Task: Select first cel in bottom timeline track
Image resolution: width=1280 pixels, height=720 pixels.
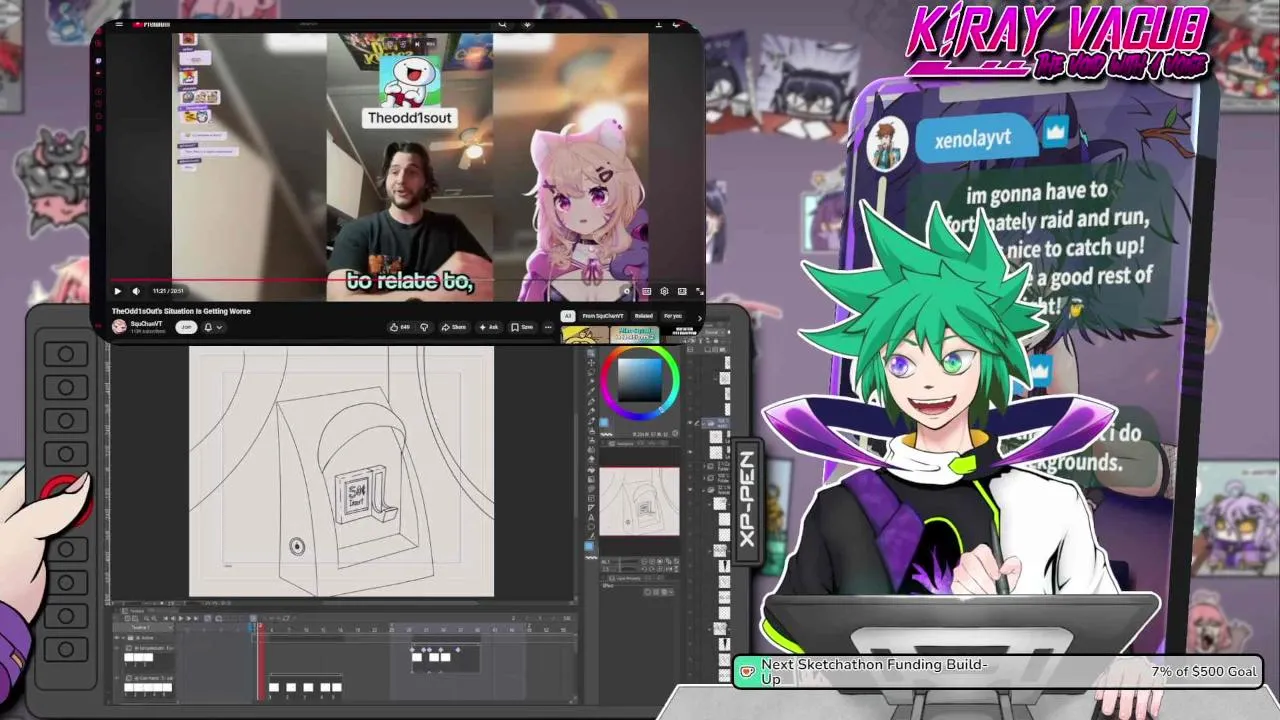Action: pyautogui.click(x=274, y=687)
